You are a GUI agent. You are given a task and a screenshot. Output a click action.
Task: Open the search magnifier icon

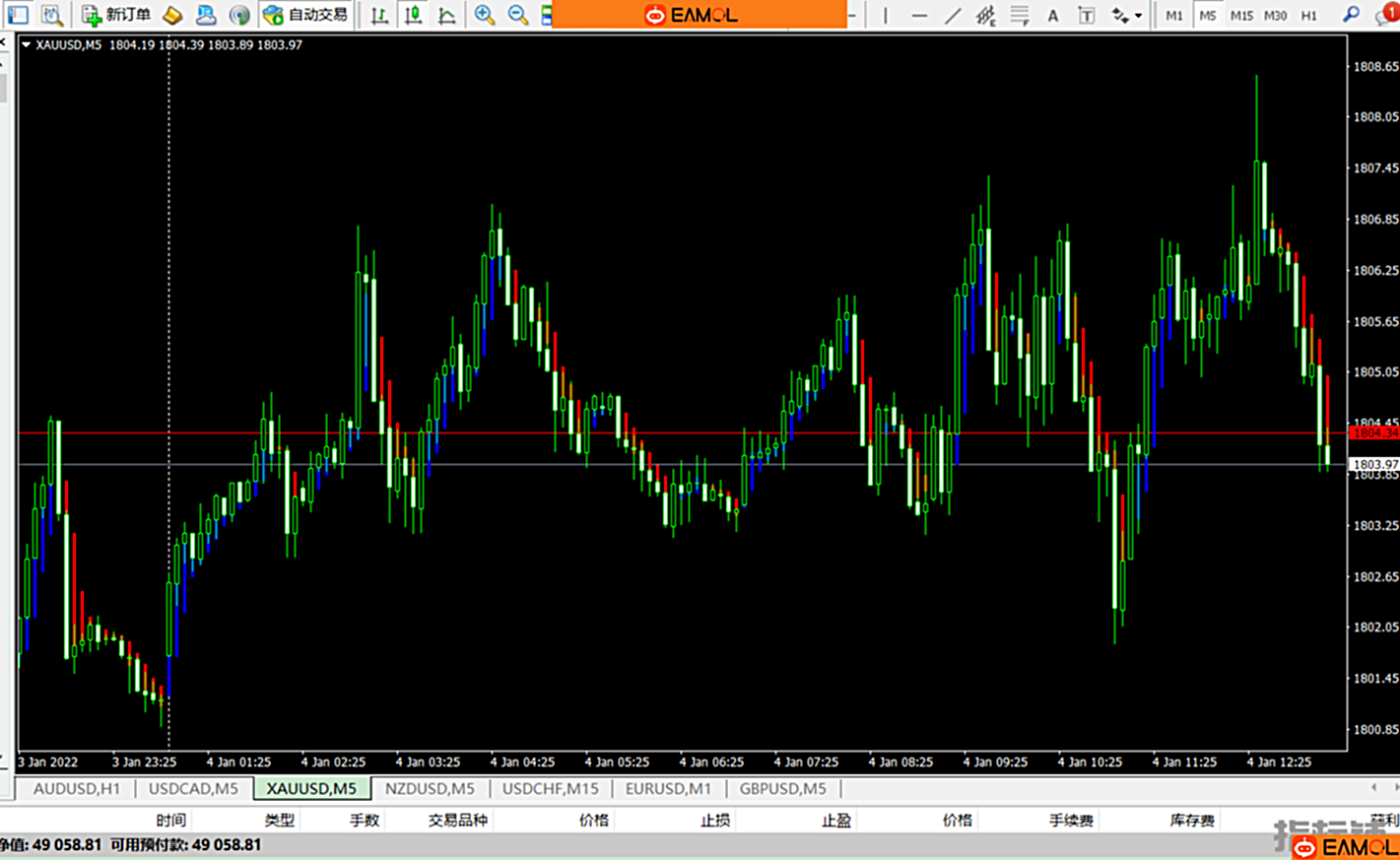1351,15
